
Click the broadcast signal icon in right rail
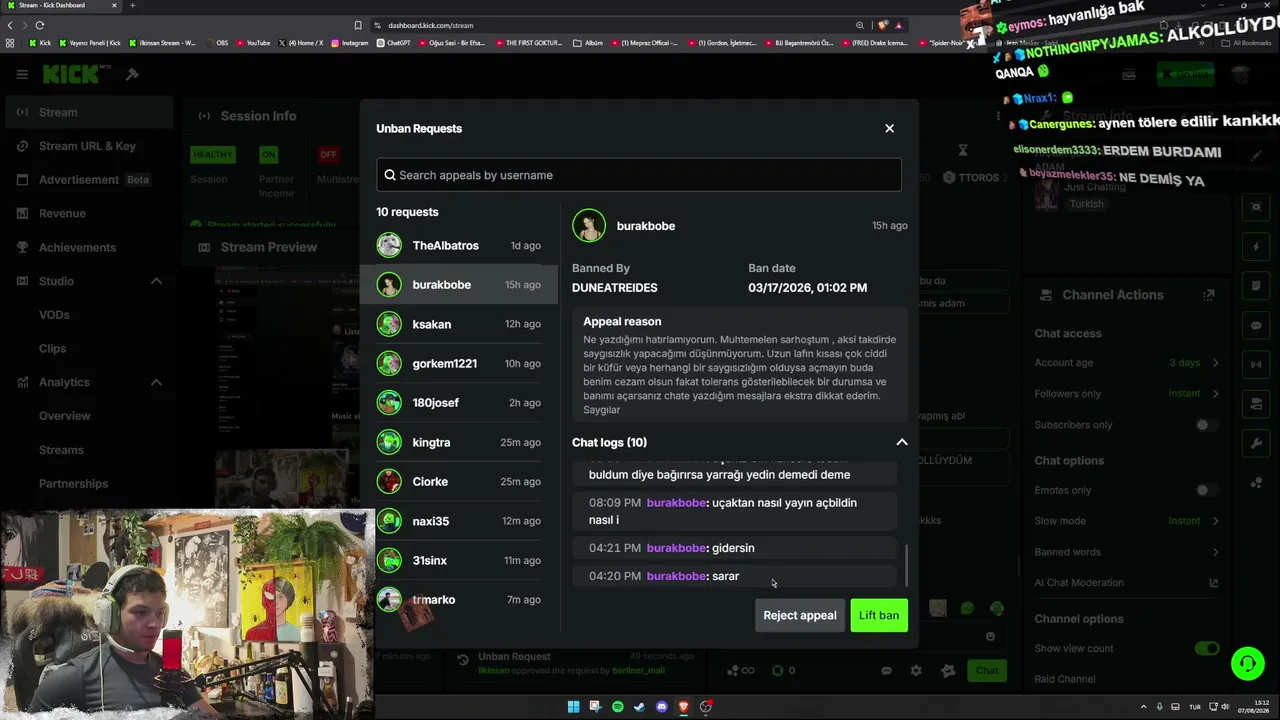1257,365
